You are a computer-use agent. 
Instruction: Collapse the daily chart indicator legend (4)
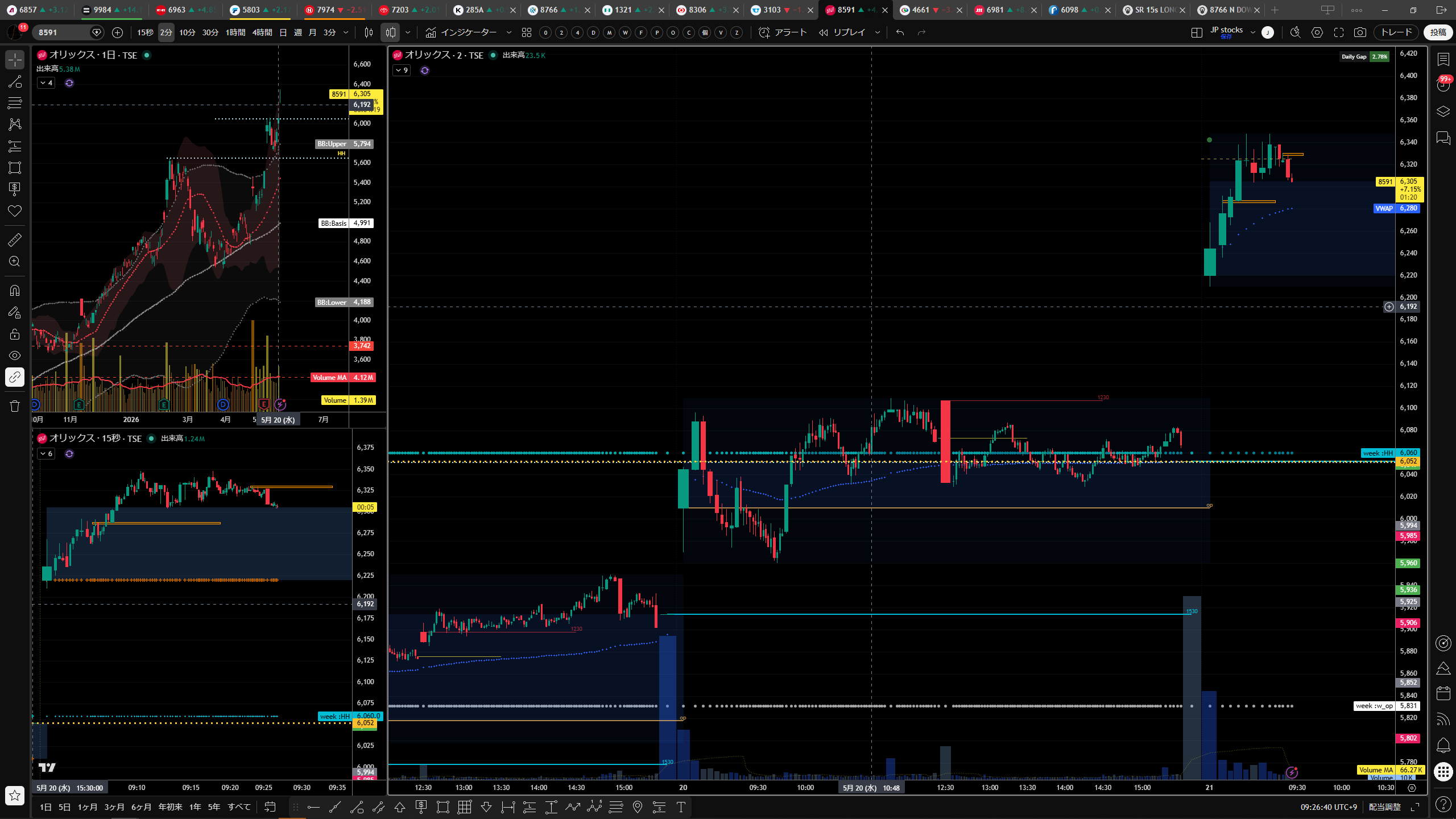tap(46, 83)
